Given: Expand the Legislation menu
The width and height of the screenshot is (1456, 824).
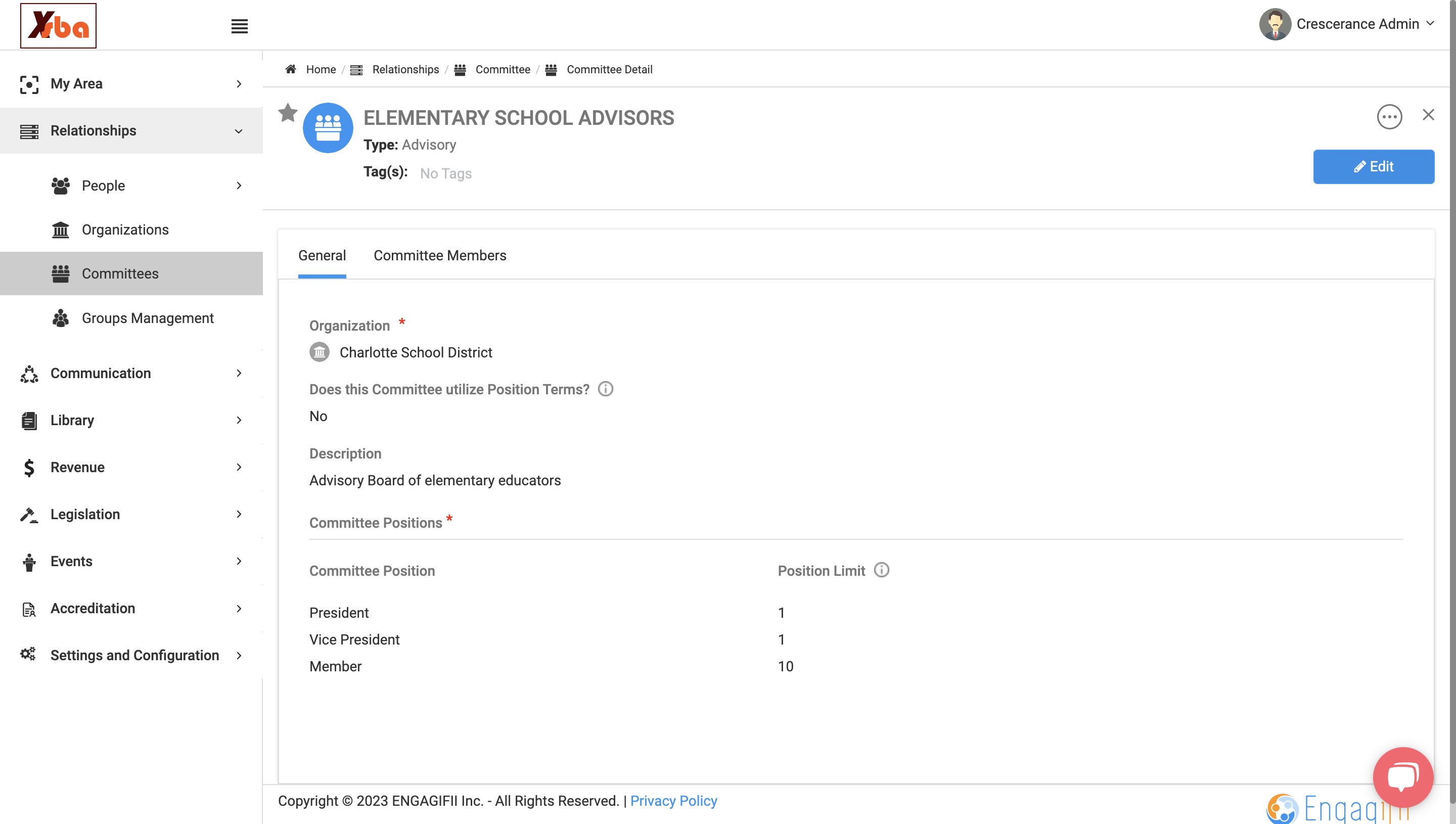Looking at the screenshot, I should pyautogui.click(x=131, y=515).
